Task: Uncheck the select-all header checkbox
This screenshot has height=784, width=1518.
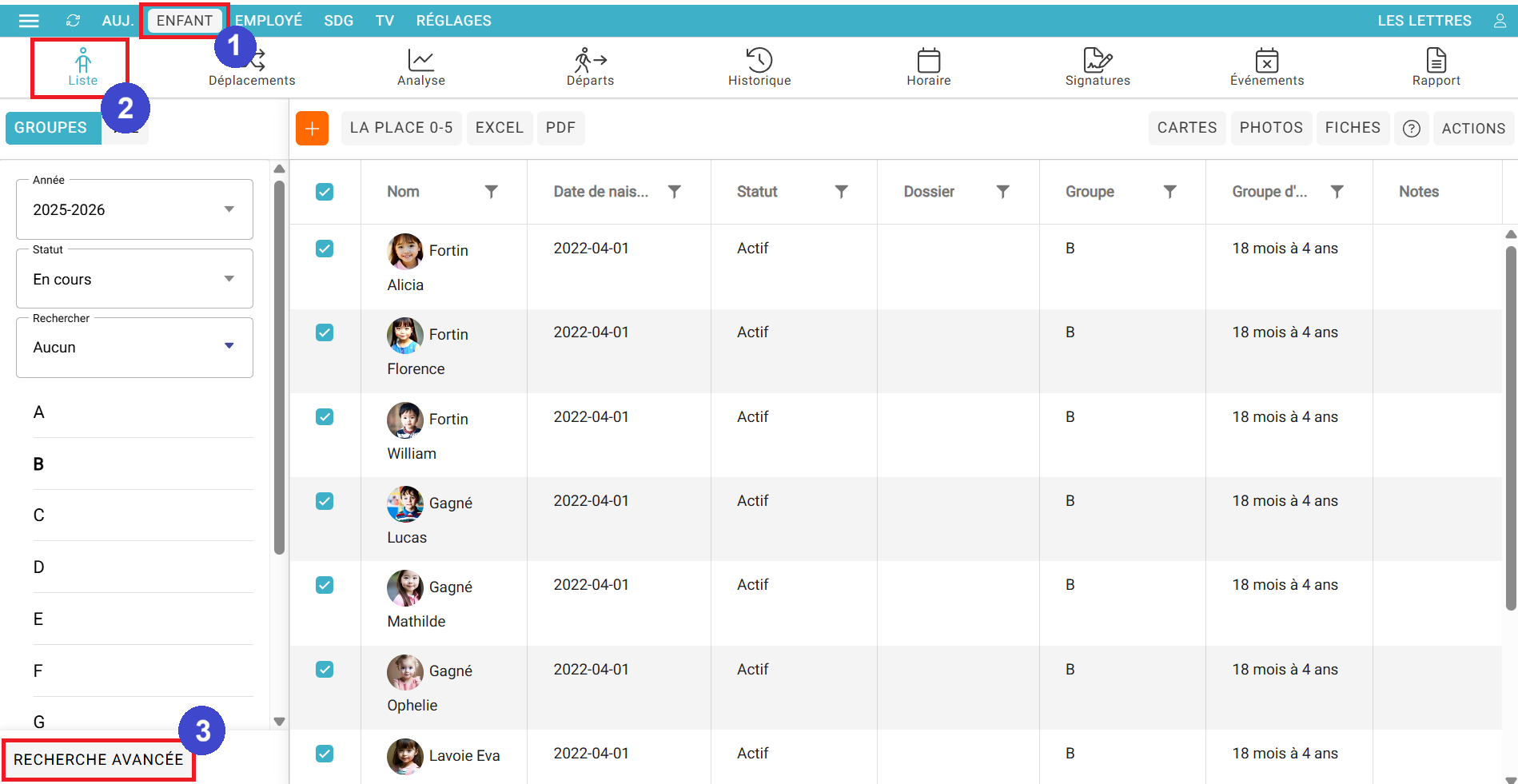Action: point(325,192)
